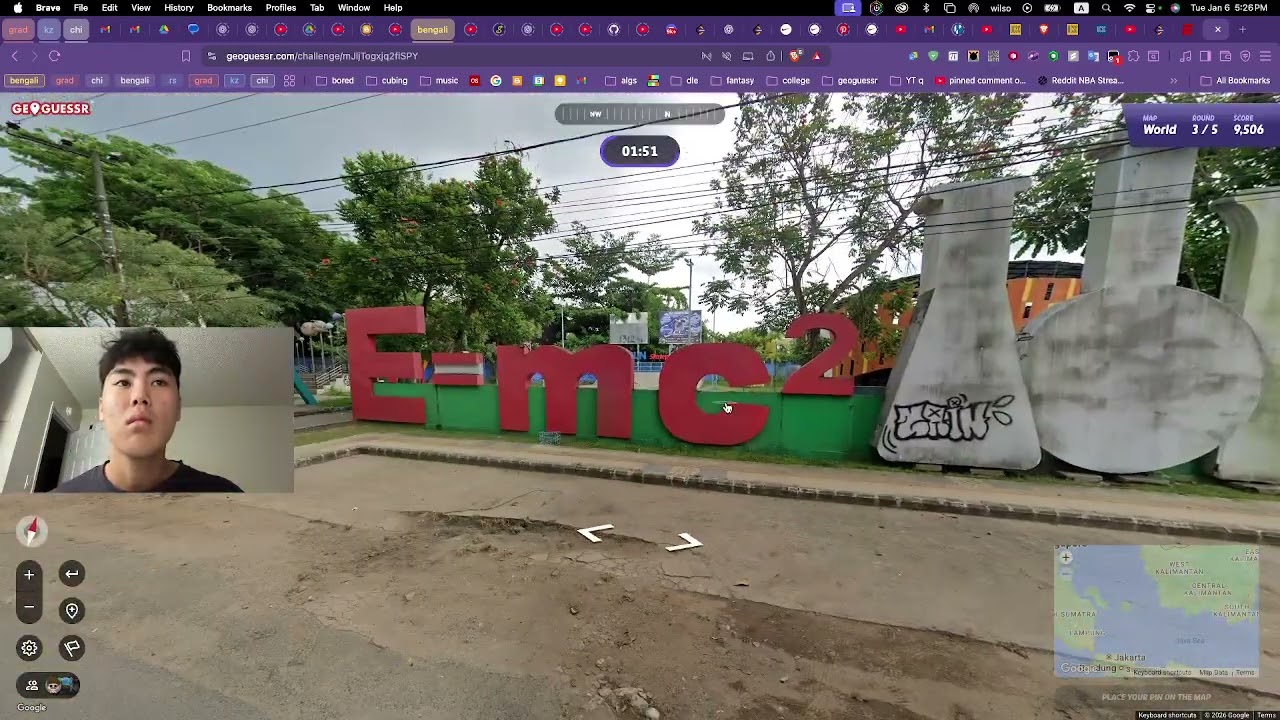The height and width of the screenshot is (720, 1280).
Task: Open the Brave Shields lion icon
Action: tap(795, 56)
